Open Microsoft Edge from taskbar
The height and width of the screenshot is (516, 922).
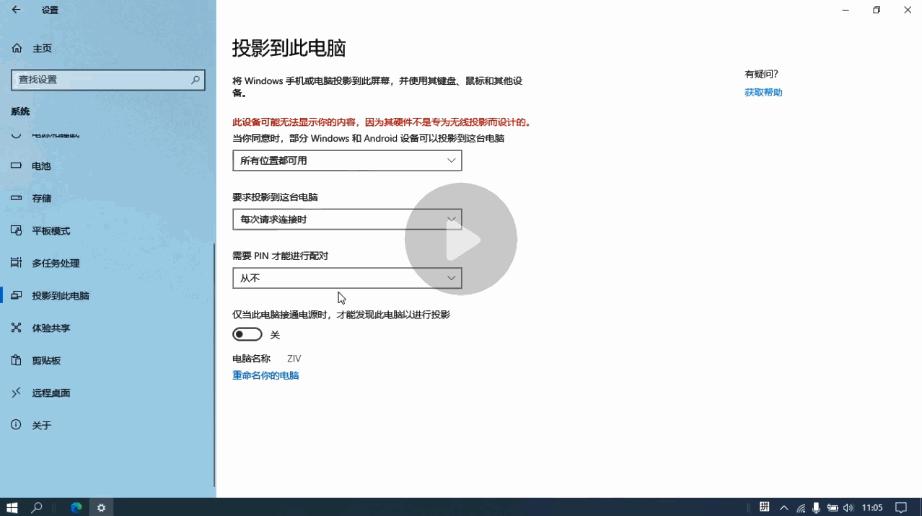click(x=76, y=507)
